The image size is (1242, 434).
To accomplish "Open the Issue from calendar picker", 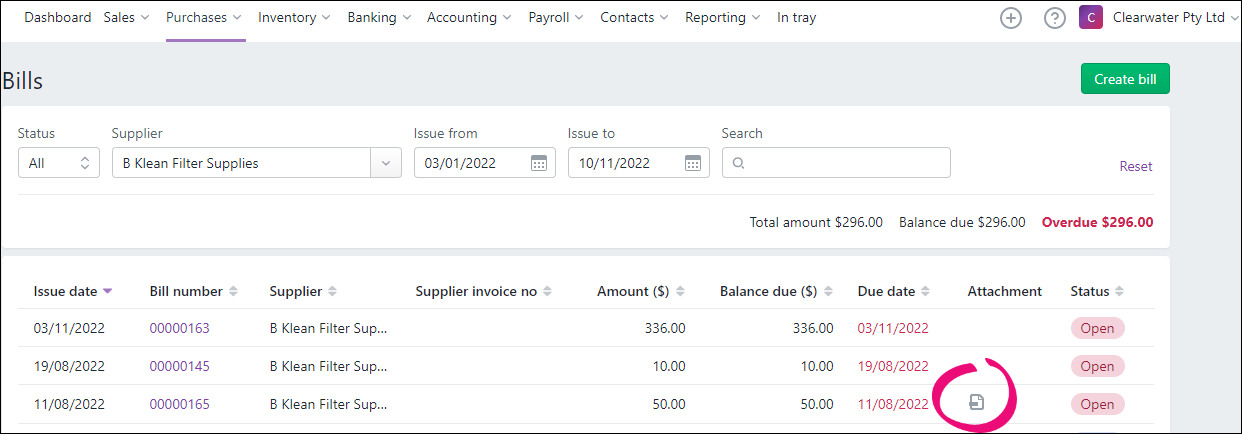I will point(539,163).
